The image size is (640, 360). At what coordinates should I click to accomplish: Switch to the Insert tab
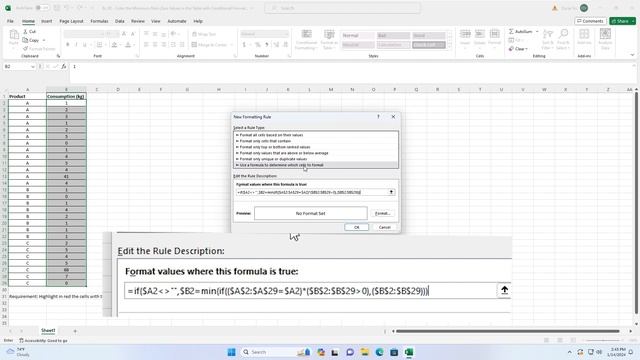pos(47,21)
